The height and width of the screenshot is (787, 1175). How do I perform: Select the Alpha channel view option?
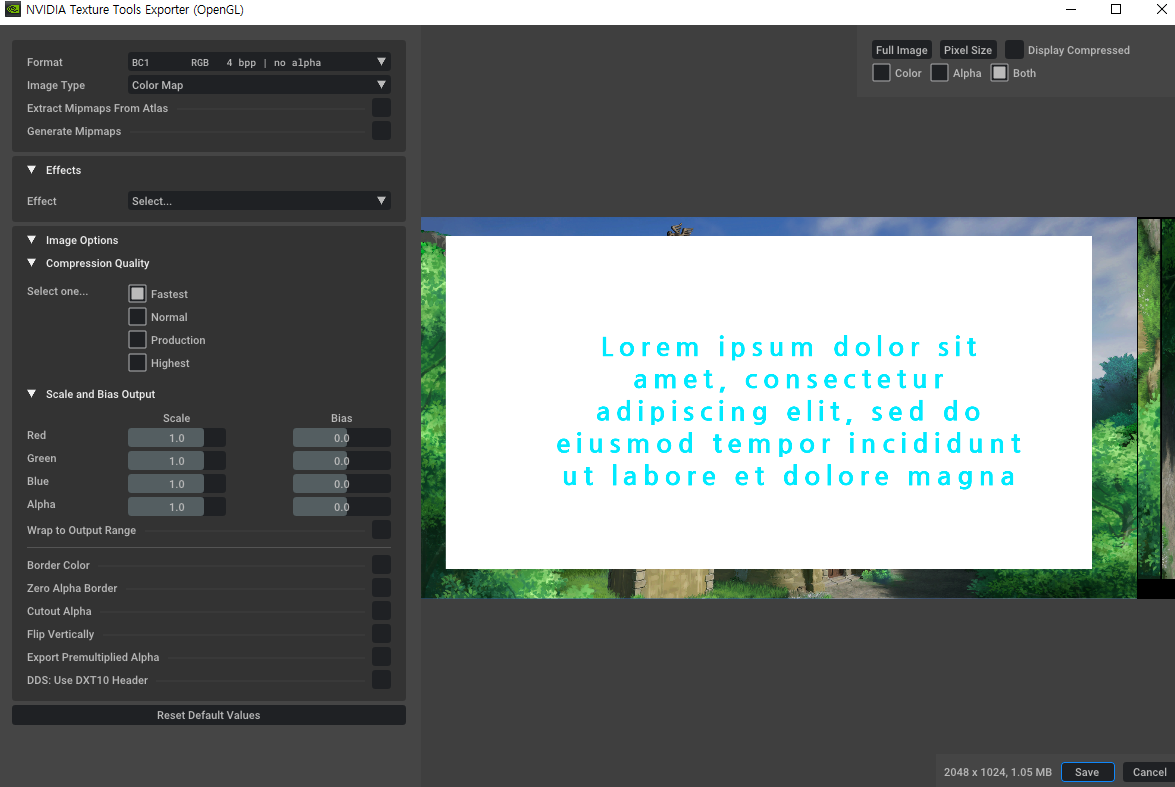point(939,73)
